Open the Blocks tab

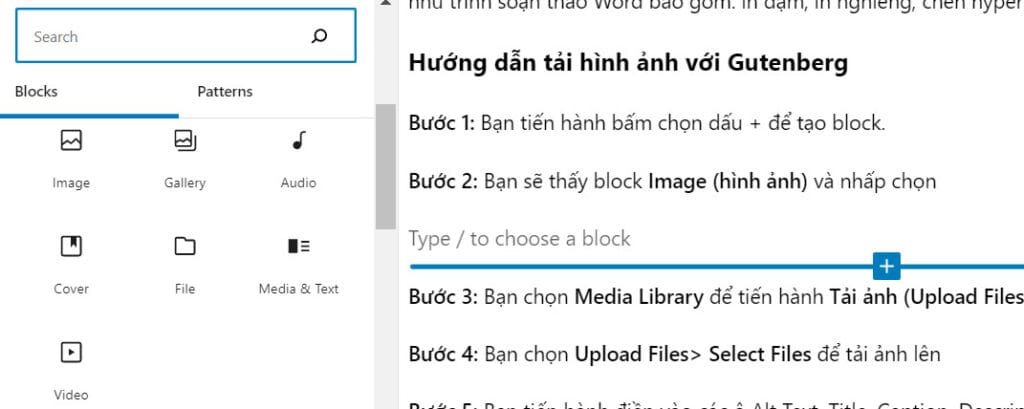(36, 91)
